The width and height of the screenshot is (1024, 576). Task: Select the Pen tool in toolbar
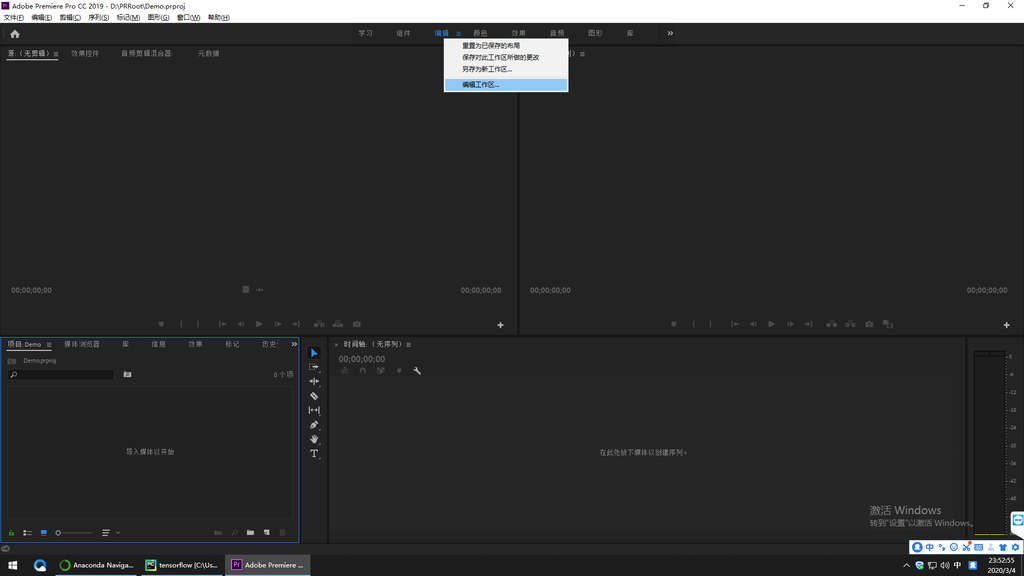click(x=314, y=425)
